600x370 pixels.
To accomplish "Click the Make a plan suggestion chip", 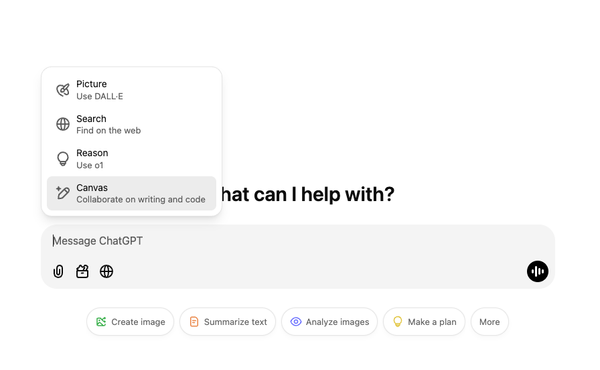I will [424, 322].
